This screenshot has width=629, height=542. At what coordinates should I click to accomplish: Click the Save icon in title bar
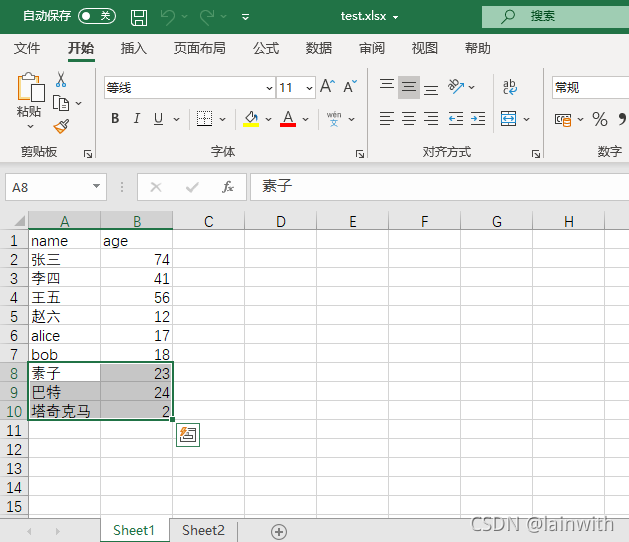(x=139, y=17)
